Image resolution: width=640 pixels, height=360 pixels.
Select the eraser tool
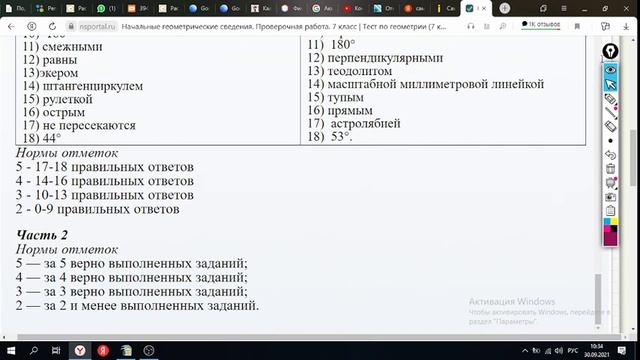click(610, 127)
